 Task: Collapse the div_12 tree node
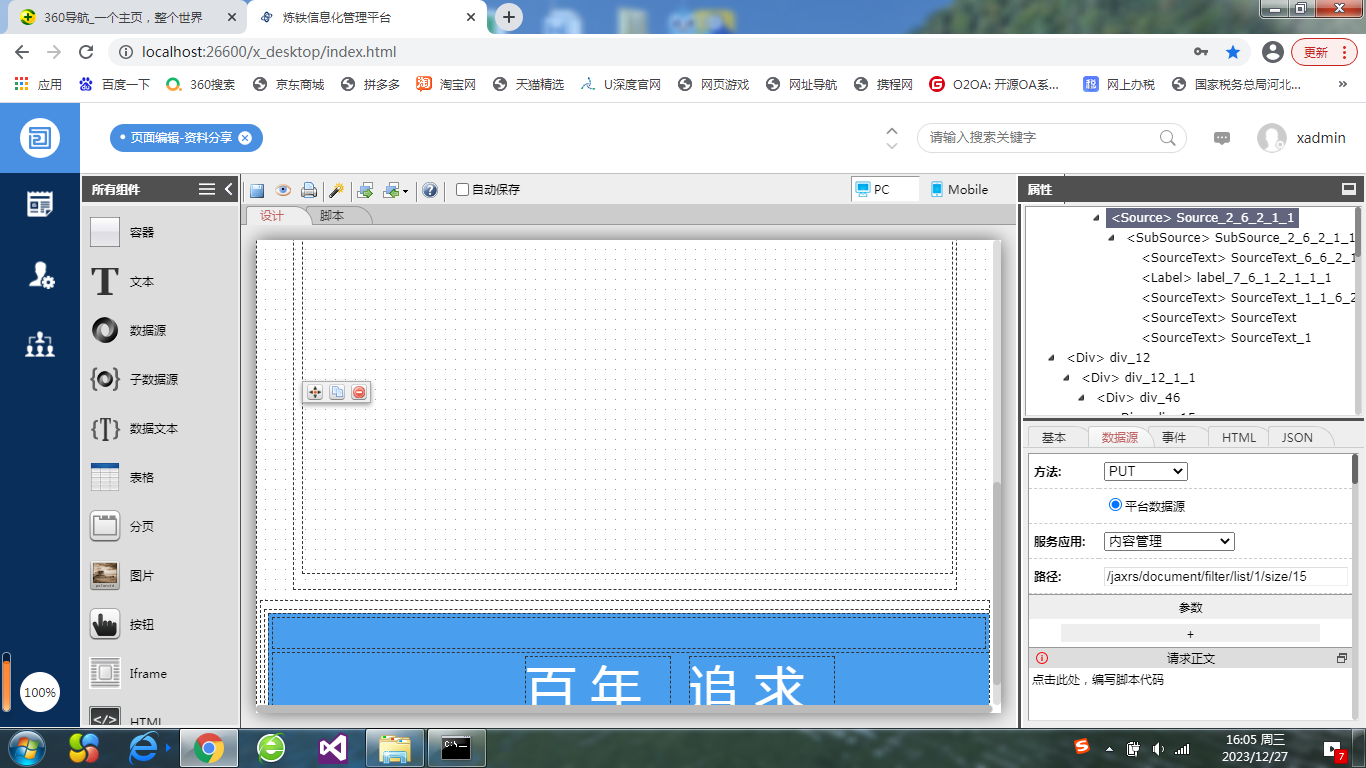tap(1052, 358)
